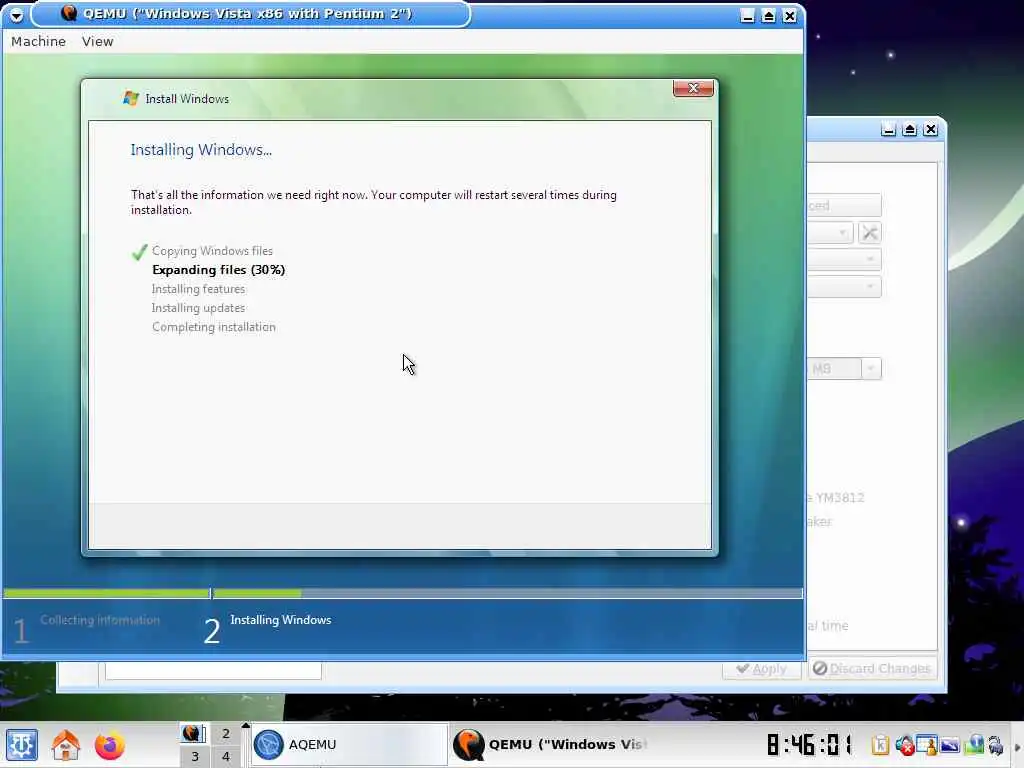This screenshot has height=768, width=1024.
Task: Switch to virtual desktop 3
Action: click(194, 756)
